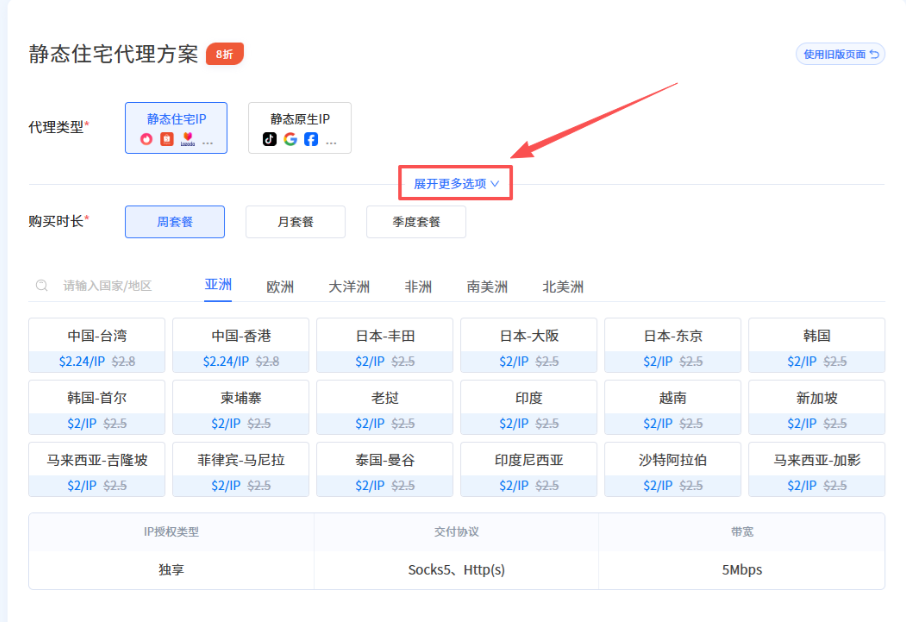Image resolution: width=906 pixels, height=622 pixels.
Task: Select the 韩国 location card
Action: click(x=816, y=345)
